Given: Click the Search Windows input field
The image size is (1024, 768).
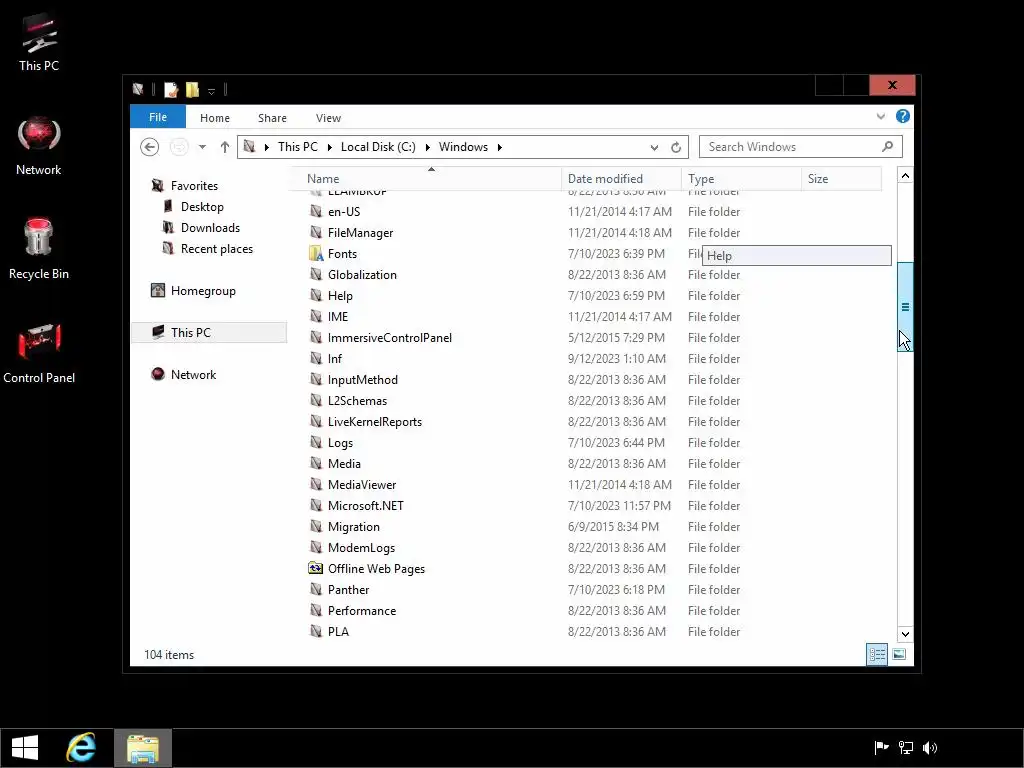Looking at the screenshot, I should (x=790, y=147).
